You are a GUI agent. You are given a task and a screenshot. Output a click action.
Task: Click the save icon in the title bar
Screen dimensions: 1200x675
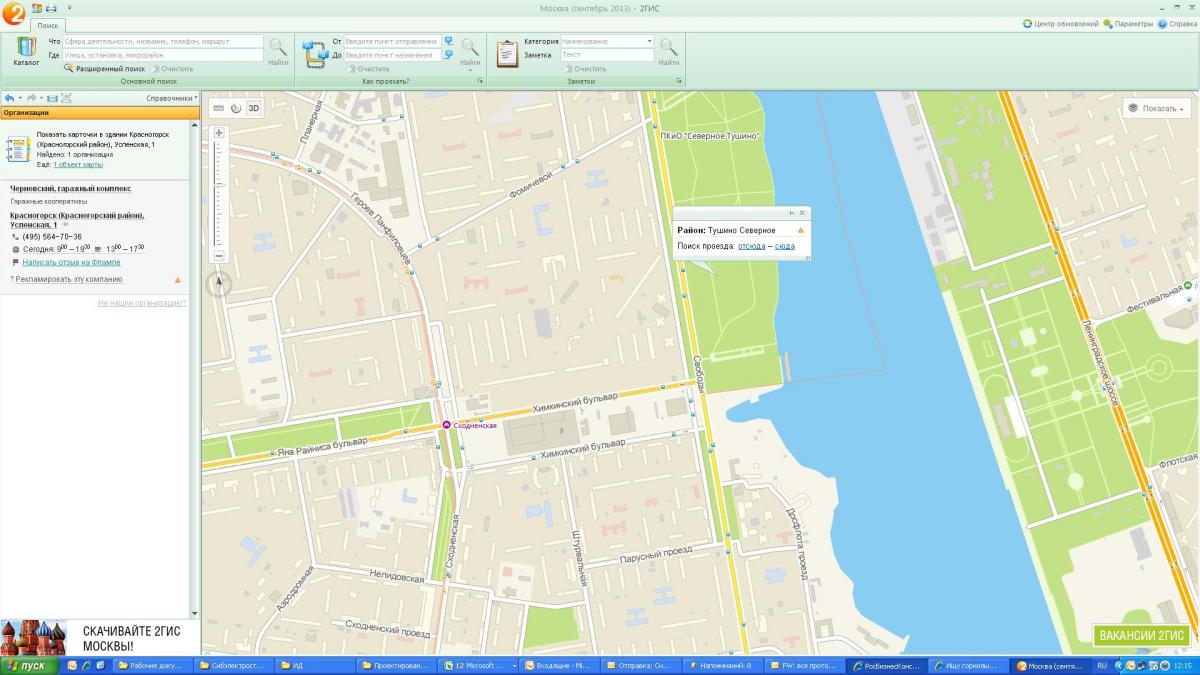pyautogui.click(x=37, y=8)
